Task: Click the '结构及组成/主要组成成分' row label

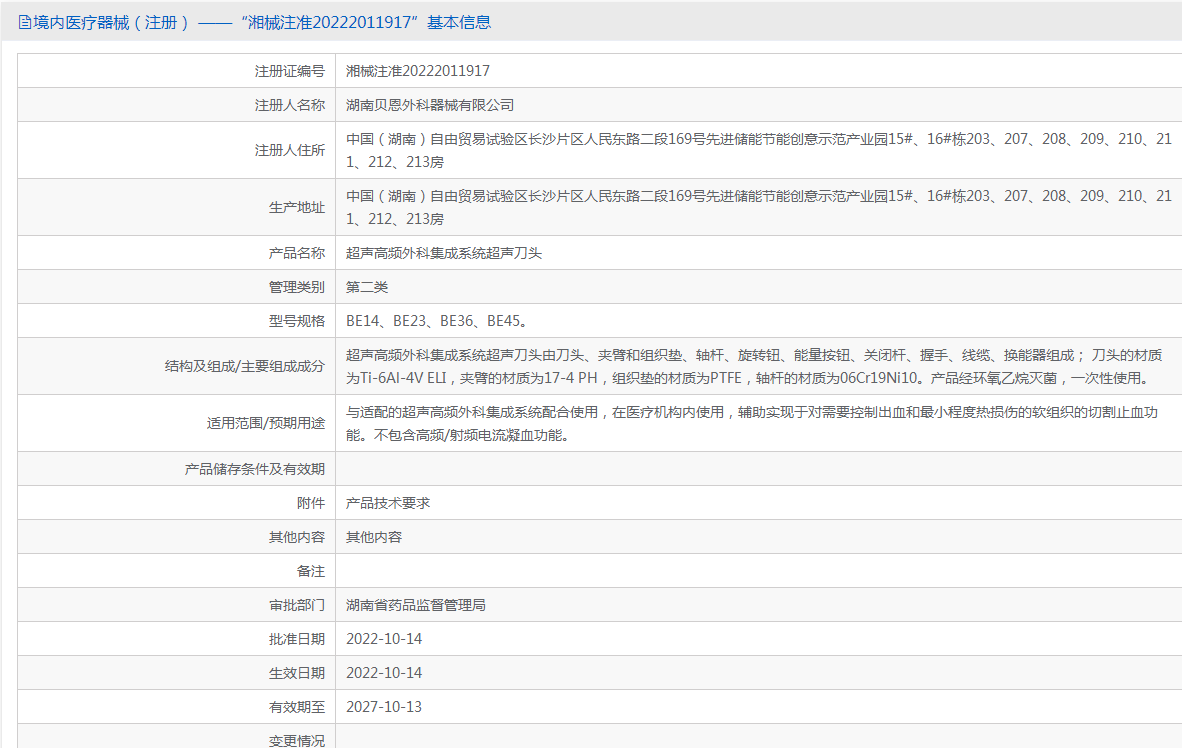Action: pyautogui.click(x=245, y=366)
